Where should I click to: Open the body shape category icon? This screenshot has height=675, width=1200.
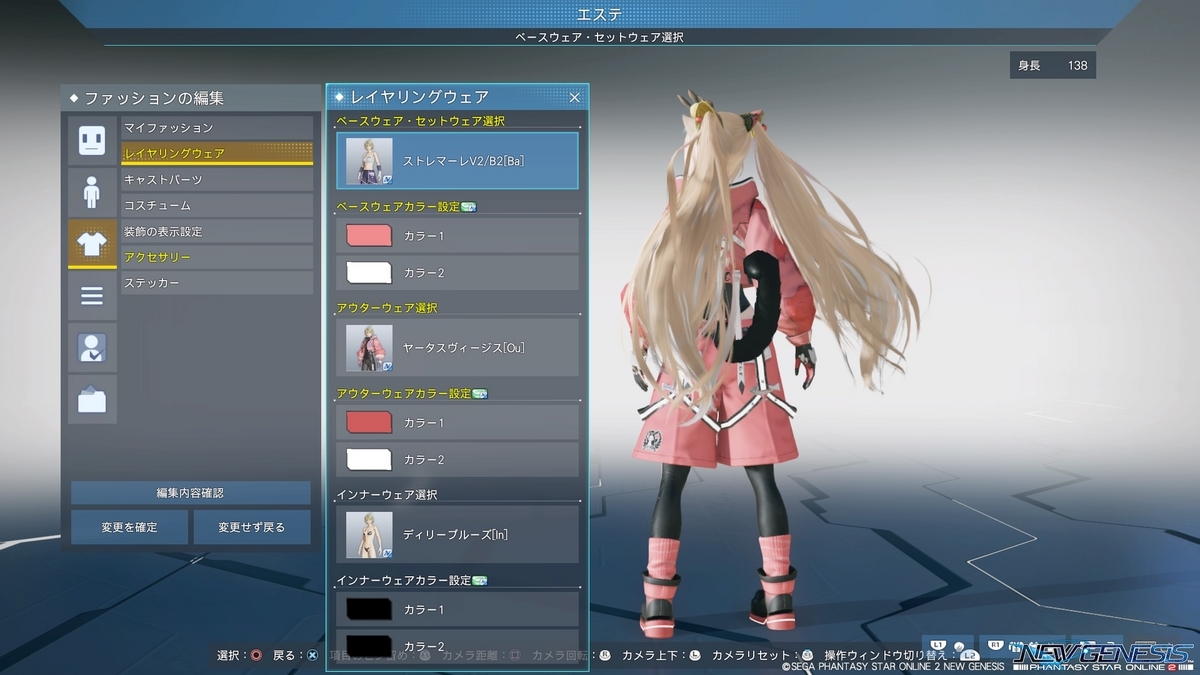coord(92,193)
